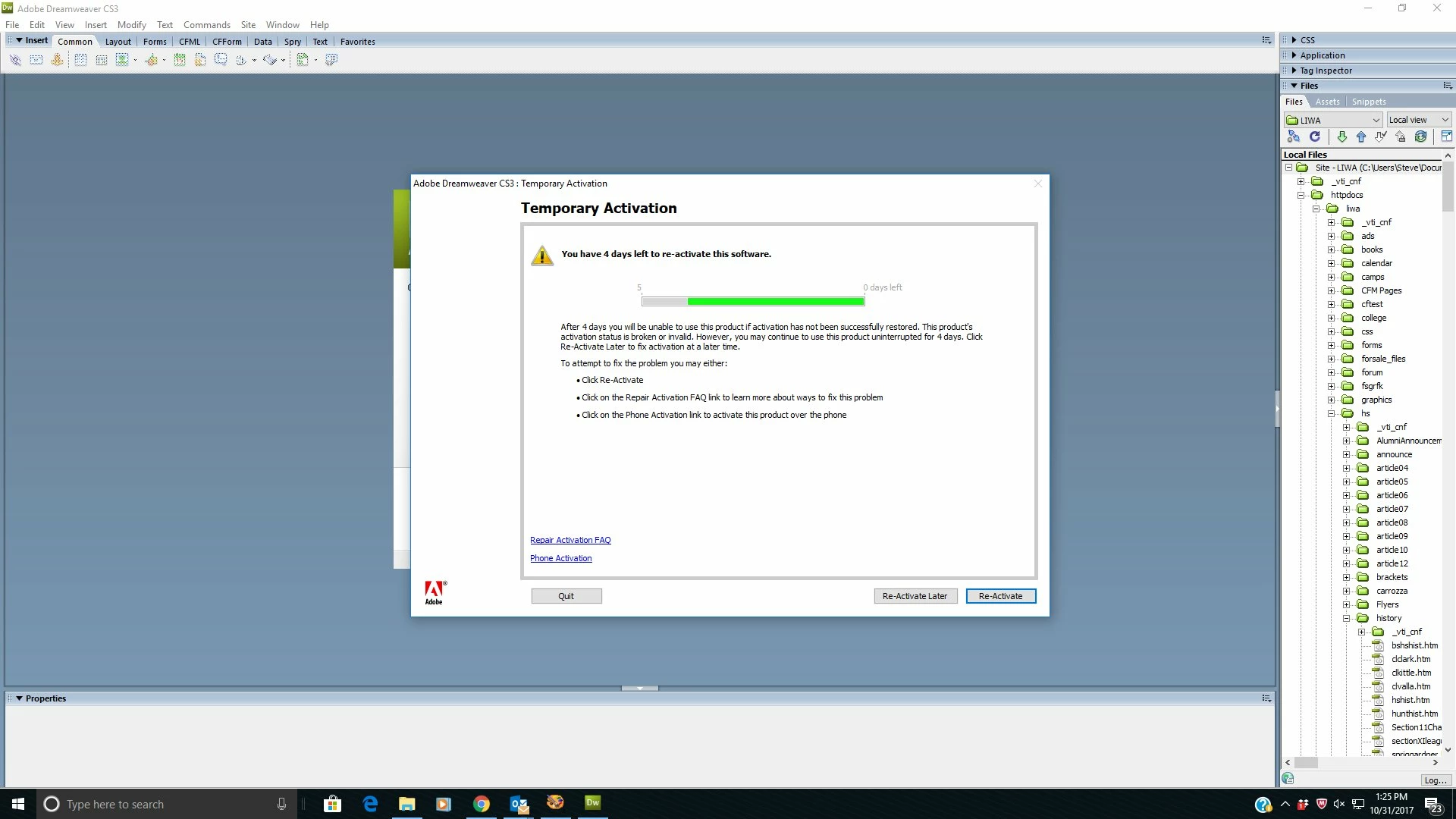Expand the calendar folder in tree
The height and width of the screenshot is (819, 1456).
[1331, 263]
